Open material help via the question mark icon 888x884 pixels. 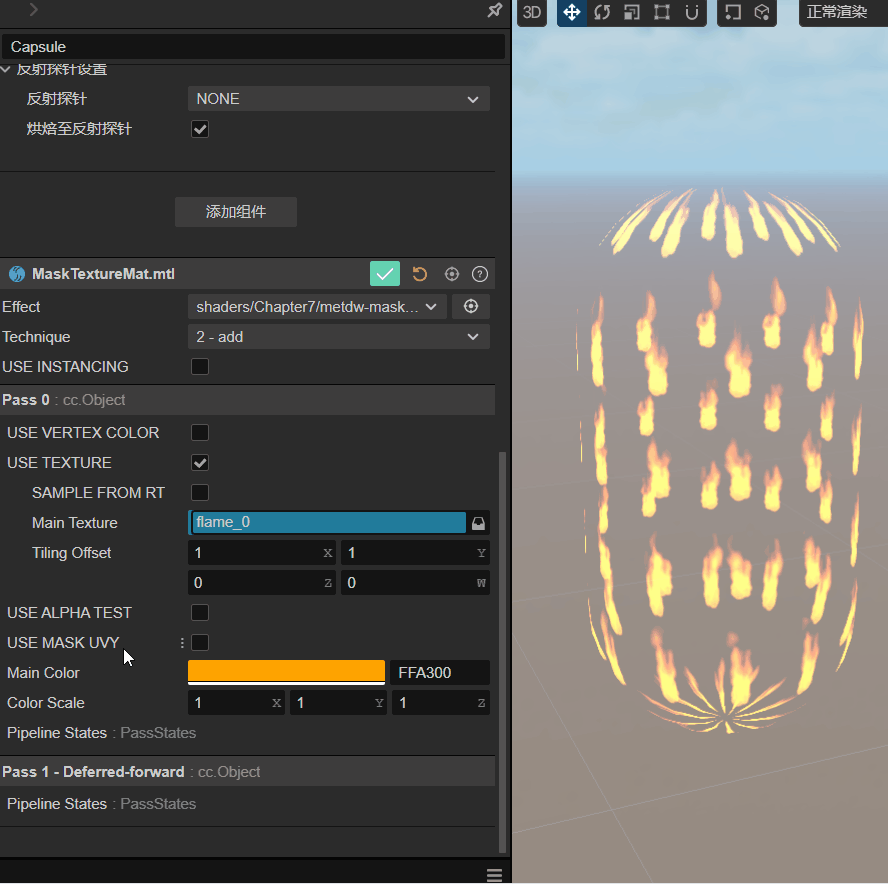tap(481, 273)
